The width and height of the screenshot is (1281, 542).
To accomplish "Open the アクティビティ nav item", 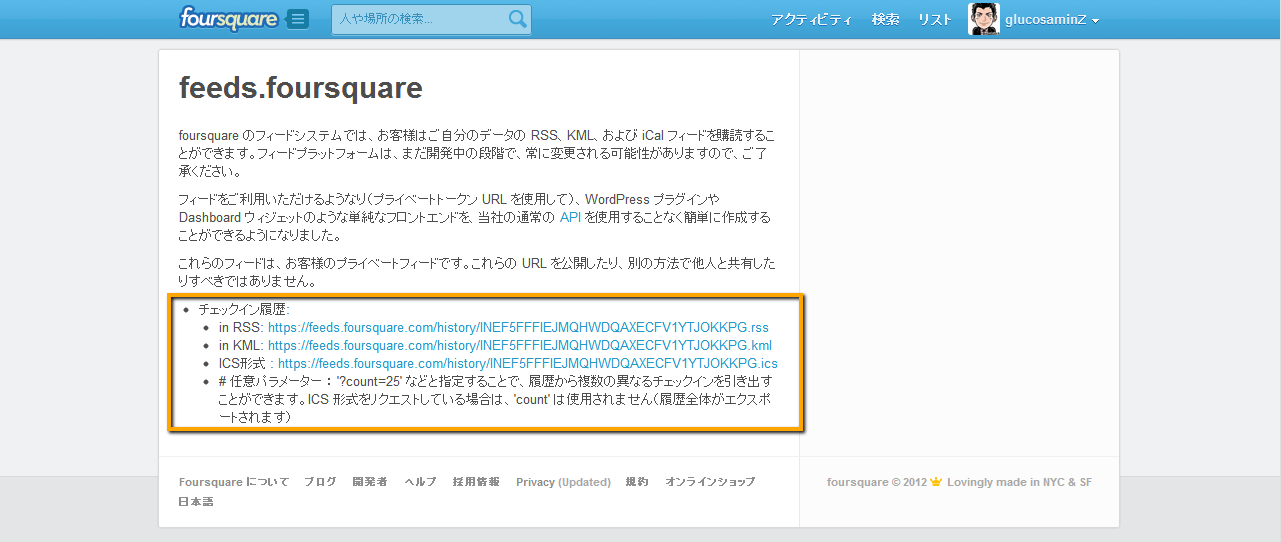I will [811, 20].
